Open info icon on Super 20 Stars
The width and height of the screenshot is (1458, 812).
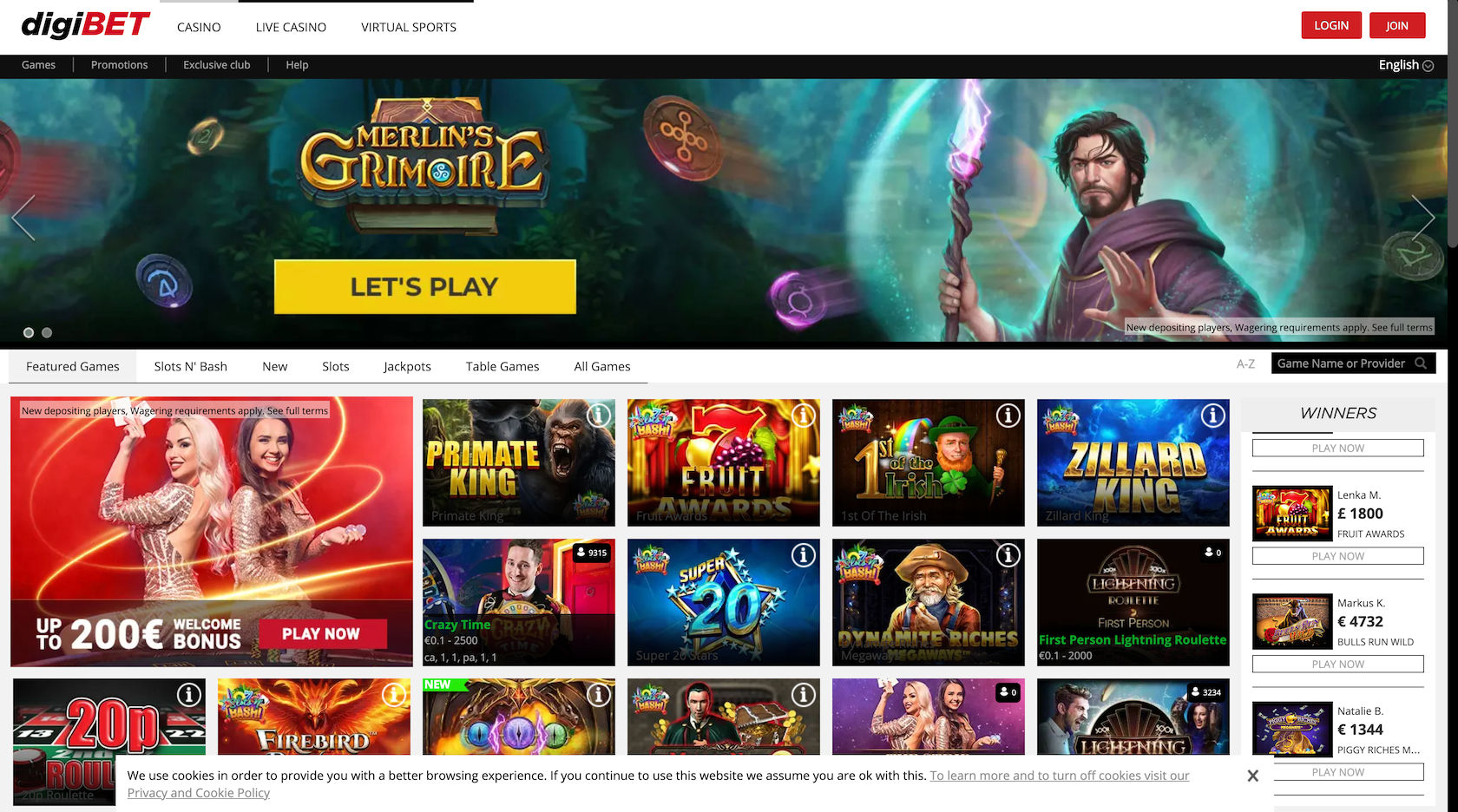pos(804,554)
